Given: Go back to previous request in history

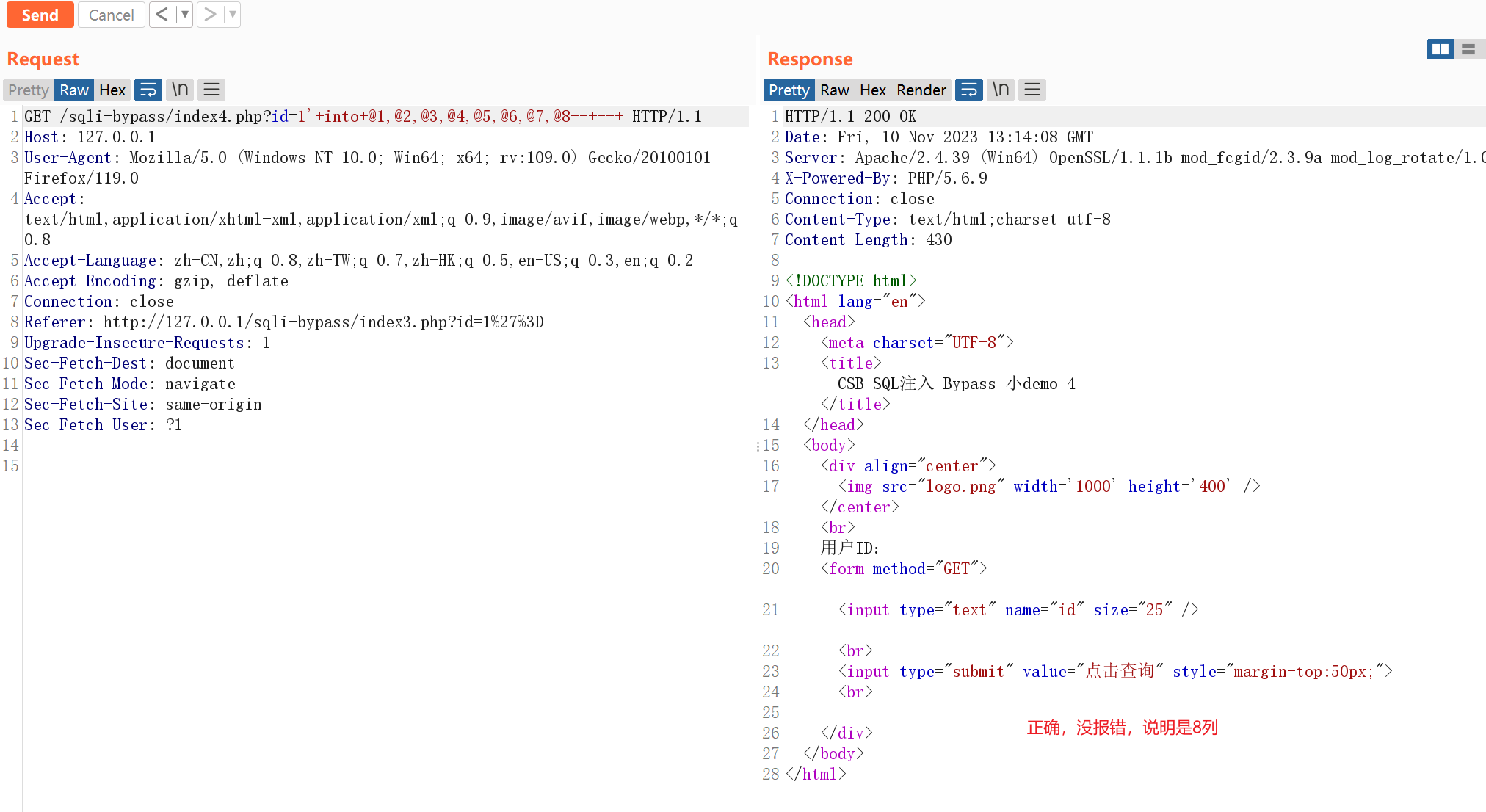Looking at the screenshot, I should 162,15.
